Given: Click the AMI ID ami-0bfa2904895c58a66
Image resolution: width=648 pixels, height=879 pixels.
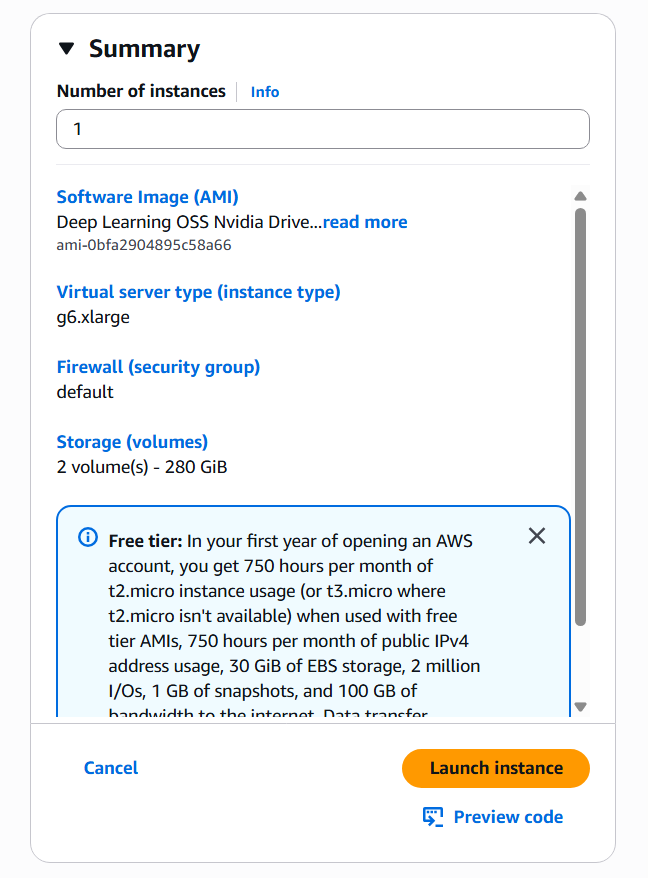Looking at the screenshot, I should click(x=144, y=245).
